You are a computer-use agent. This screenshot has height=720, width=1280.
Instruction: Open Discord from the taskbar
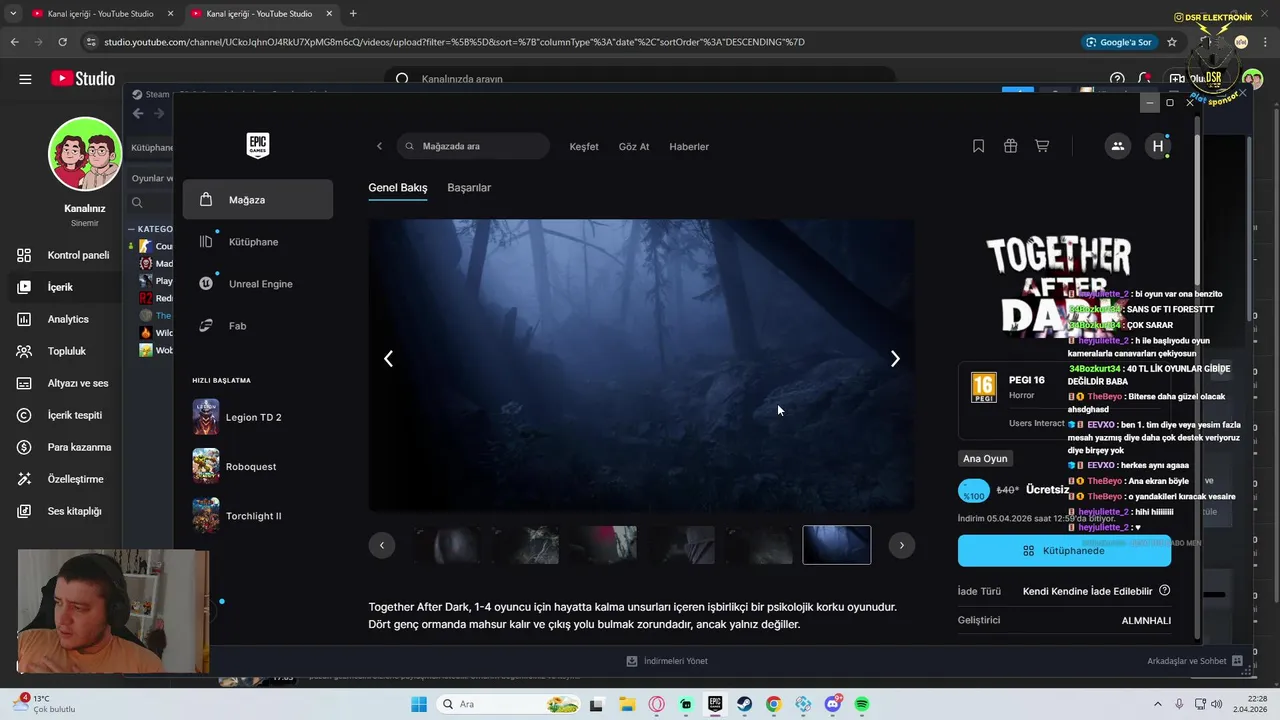click(833, 704)
